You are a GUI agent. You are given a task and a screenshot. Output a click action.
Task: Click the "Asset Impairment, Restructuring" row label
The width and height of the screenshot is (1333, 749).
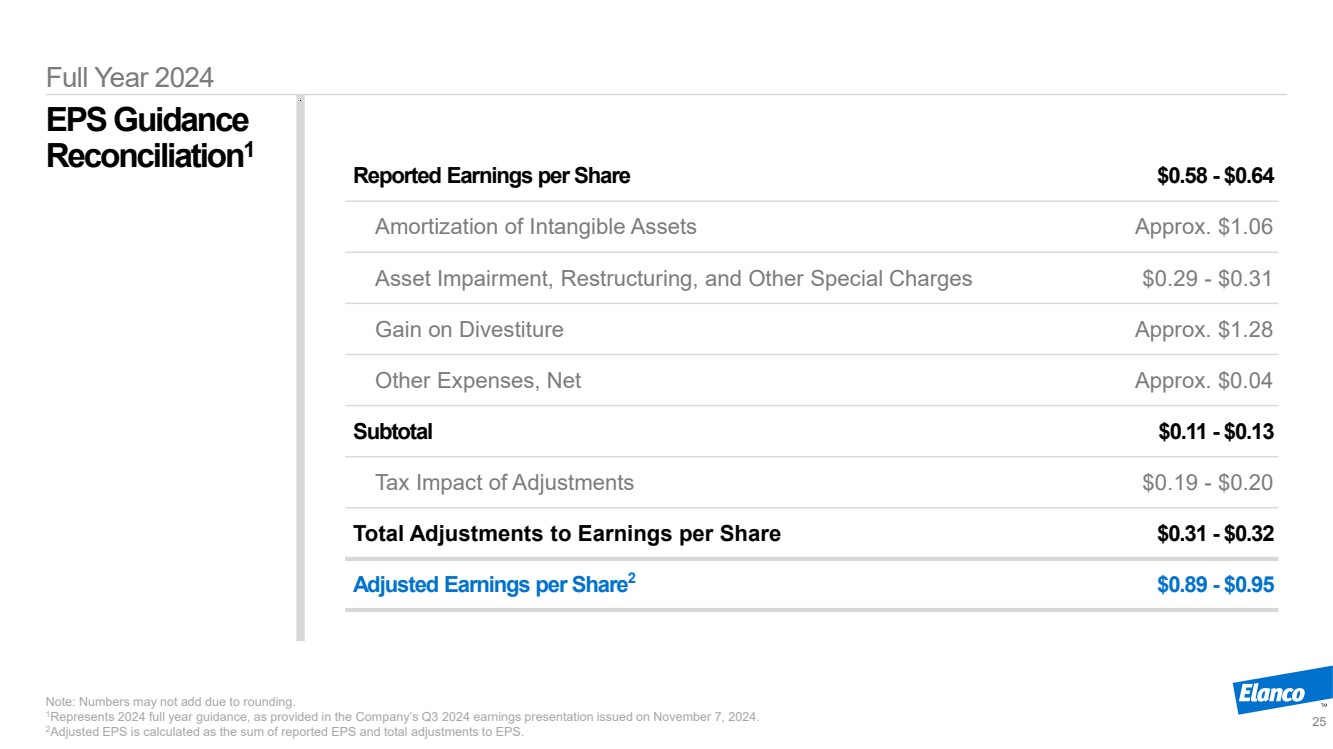[673, 278]
